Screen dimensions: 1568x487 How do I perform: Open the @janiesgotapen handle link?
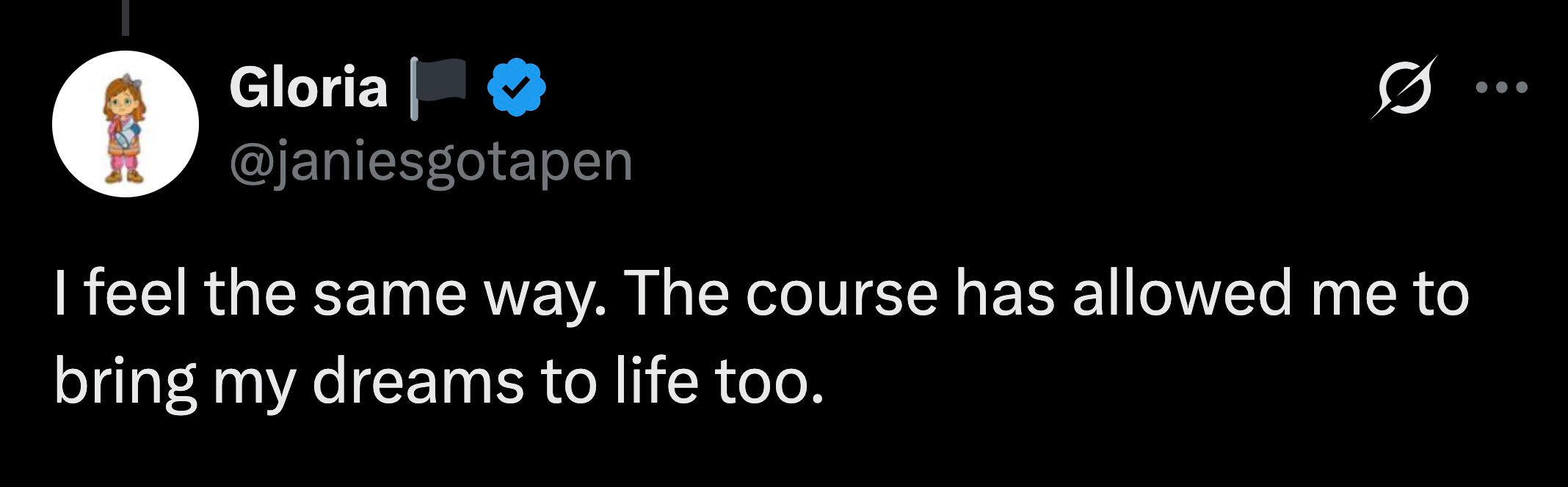431,162
